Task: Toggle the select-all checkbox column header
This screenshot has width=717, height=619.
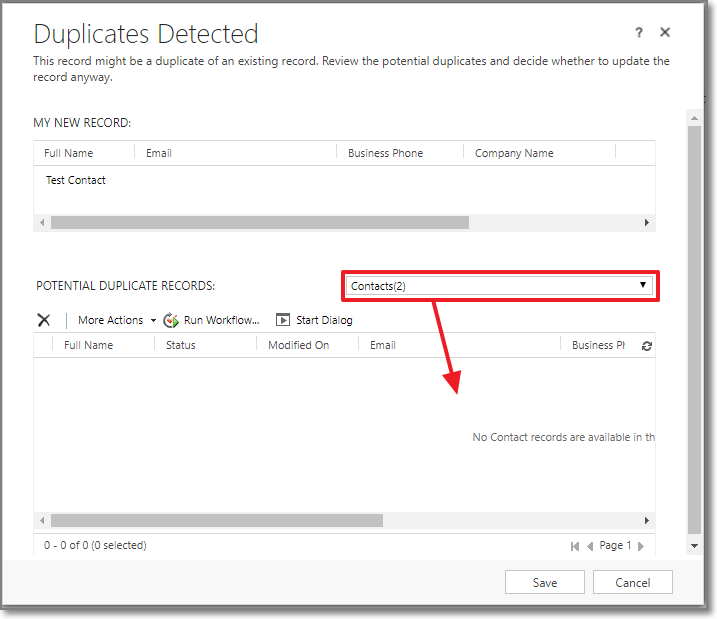Action: (x=44, y=345)
